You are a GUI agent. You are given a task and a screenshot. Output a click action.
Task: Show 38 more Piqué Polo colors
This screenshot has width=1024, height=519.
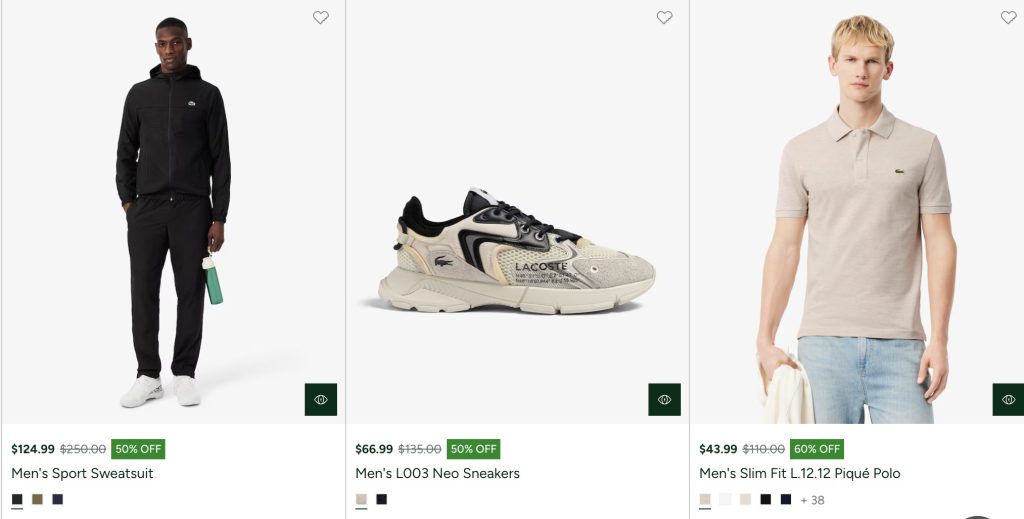click(x=812, y=500)
